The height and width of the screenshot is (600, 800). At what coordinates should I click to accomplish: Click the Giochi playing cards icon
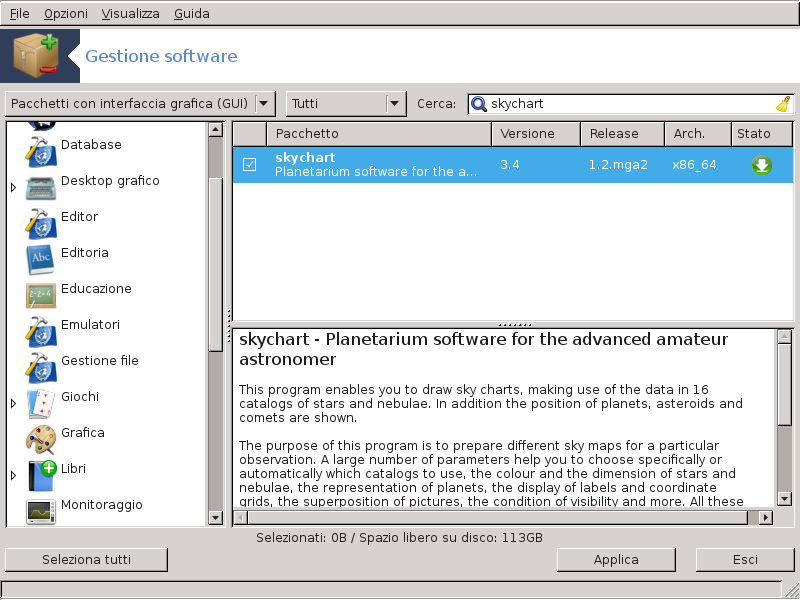[41, 404]
